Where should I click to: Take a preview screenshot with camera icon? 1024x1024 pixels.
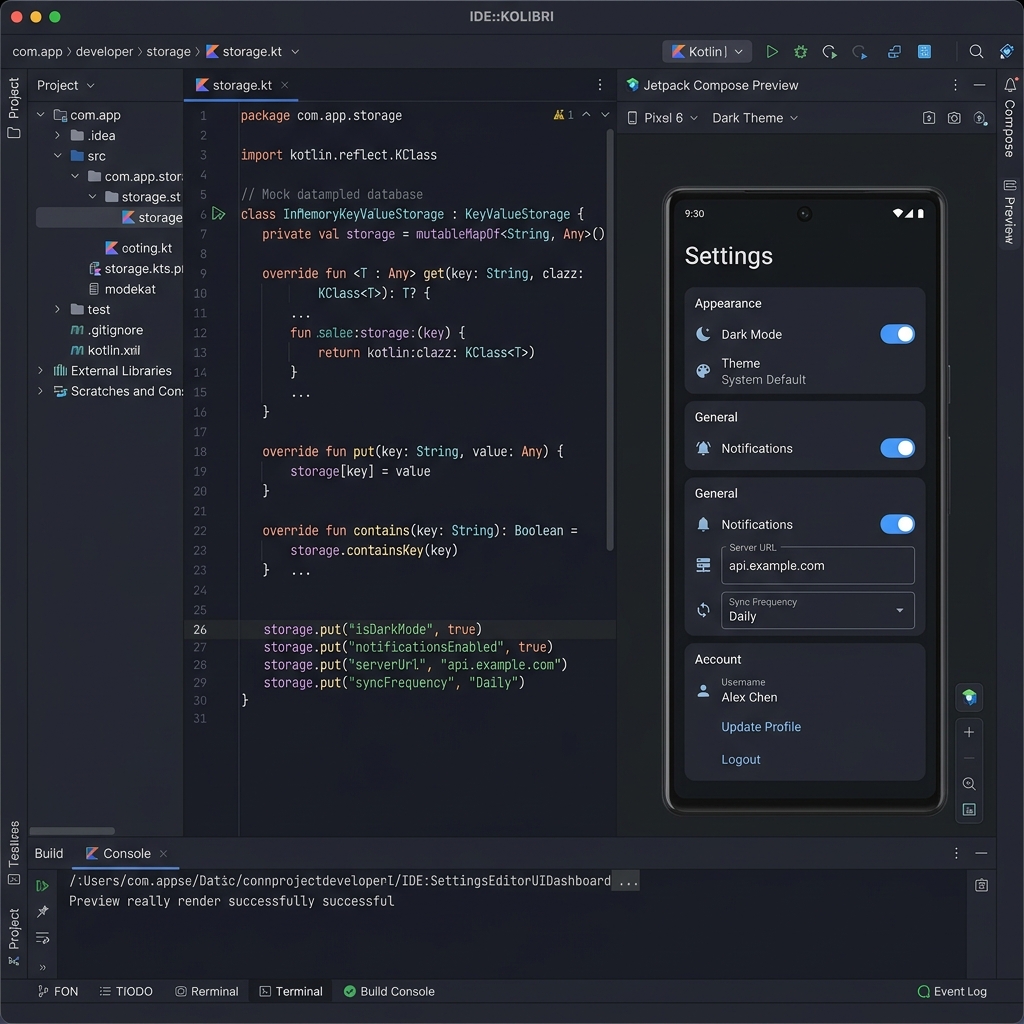[954, 118]
